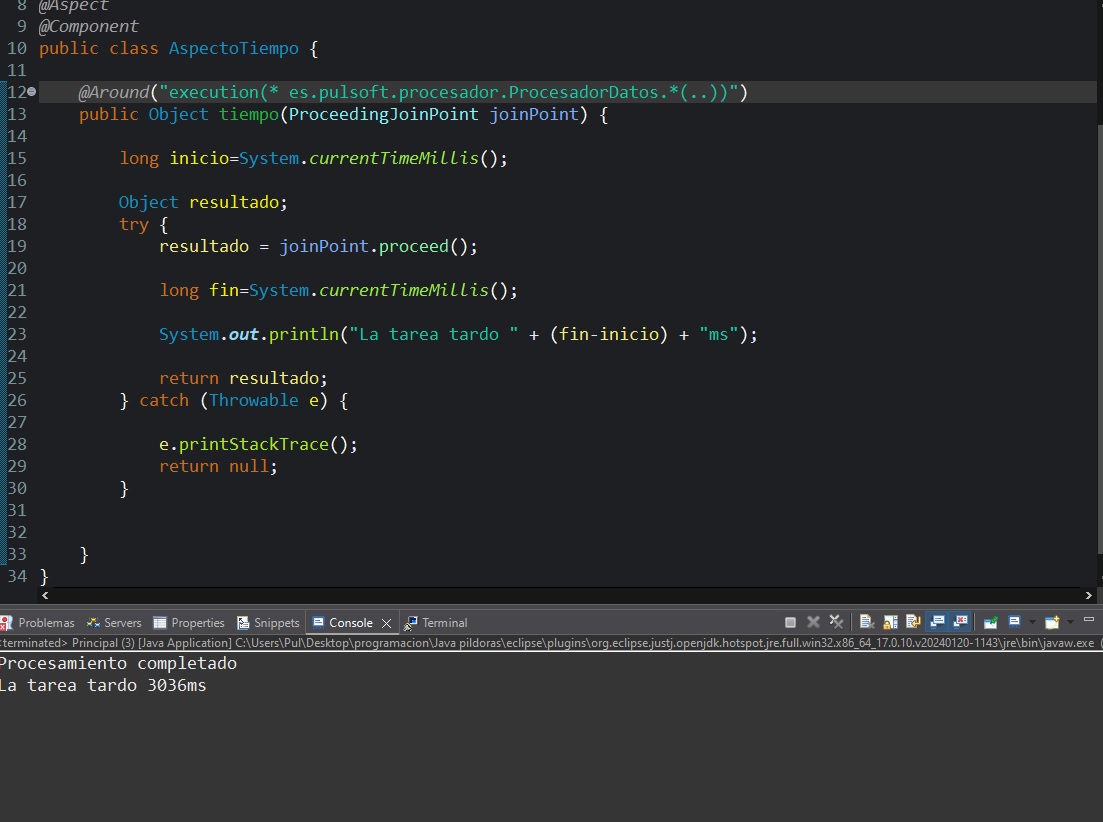This screenshot has height=822, width=1103.
Task: Toggle Show Console on standard error change
Action: coord(961,622)
